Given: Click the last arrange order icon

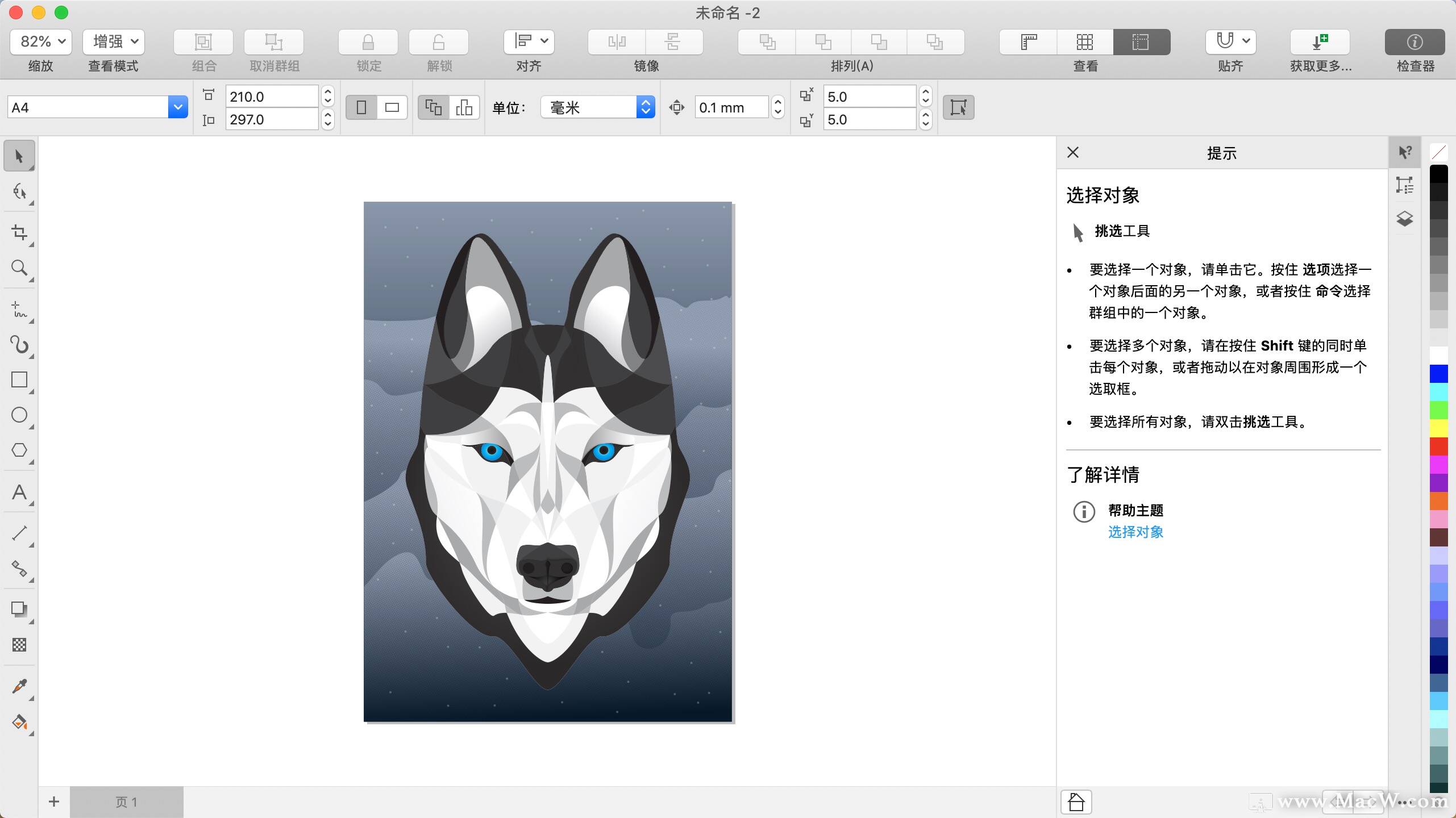Looking at the screenshot, I should tap(935, 42).
